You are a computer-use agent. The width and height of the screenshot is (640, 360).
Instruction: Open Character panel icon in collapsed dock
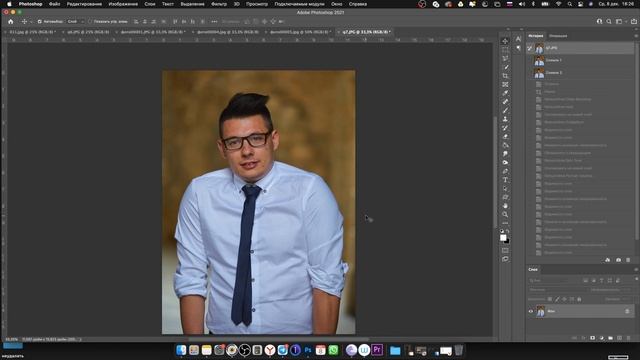click(x=518, y=39)
